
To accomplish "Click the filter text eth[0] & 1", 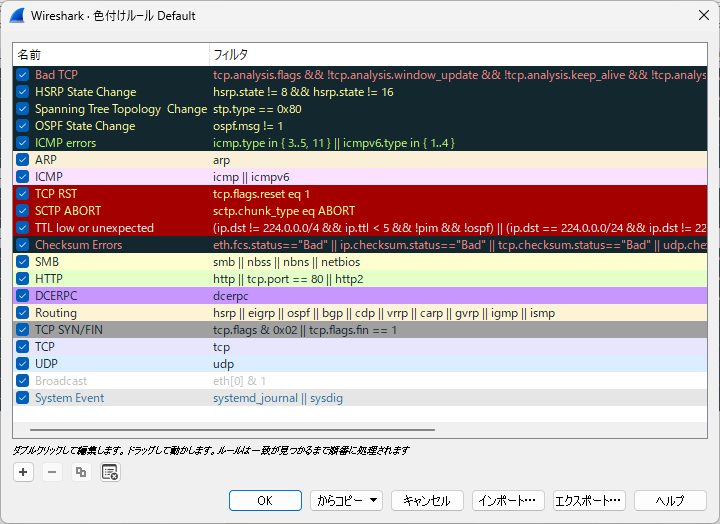I will [x=239, y=381].
